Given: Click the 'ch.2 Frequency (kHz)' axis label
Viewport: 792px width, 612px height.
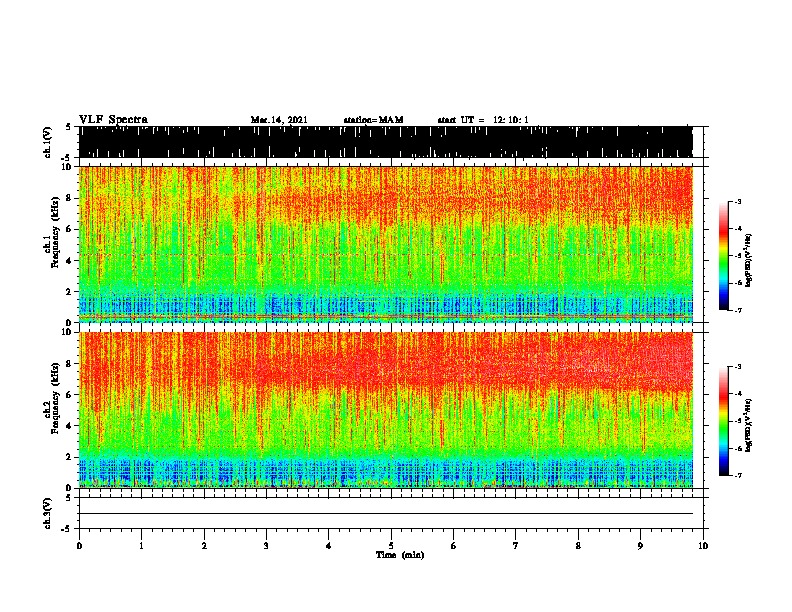Looking at the screenshot, I should click(52, 398).
